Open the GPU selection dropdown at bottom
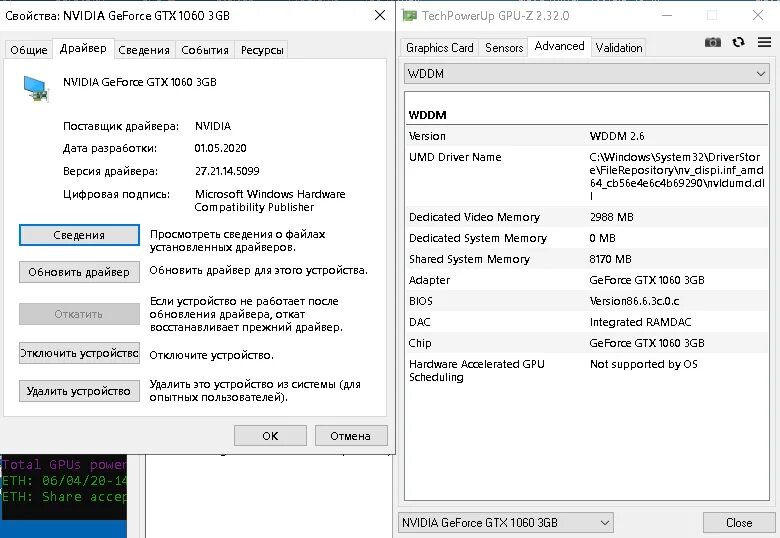The width and height of the screenshot is (780, 538). point(505,523)
